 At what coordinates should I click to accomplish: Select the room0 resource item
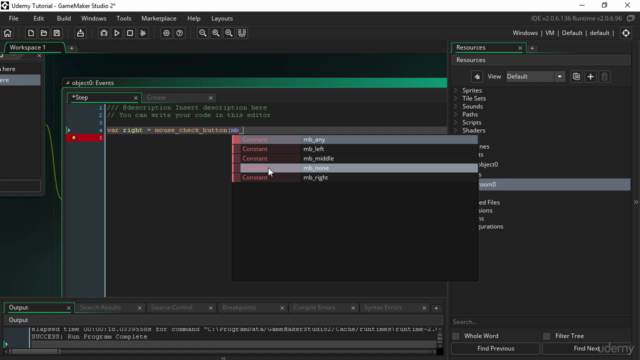click(x=554, y=184)
